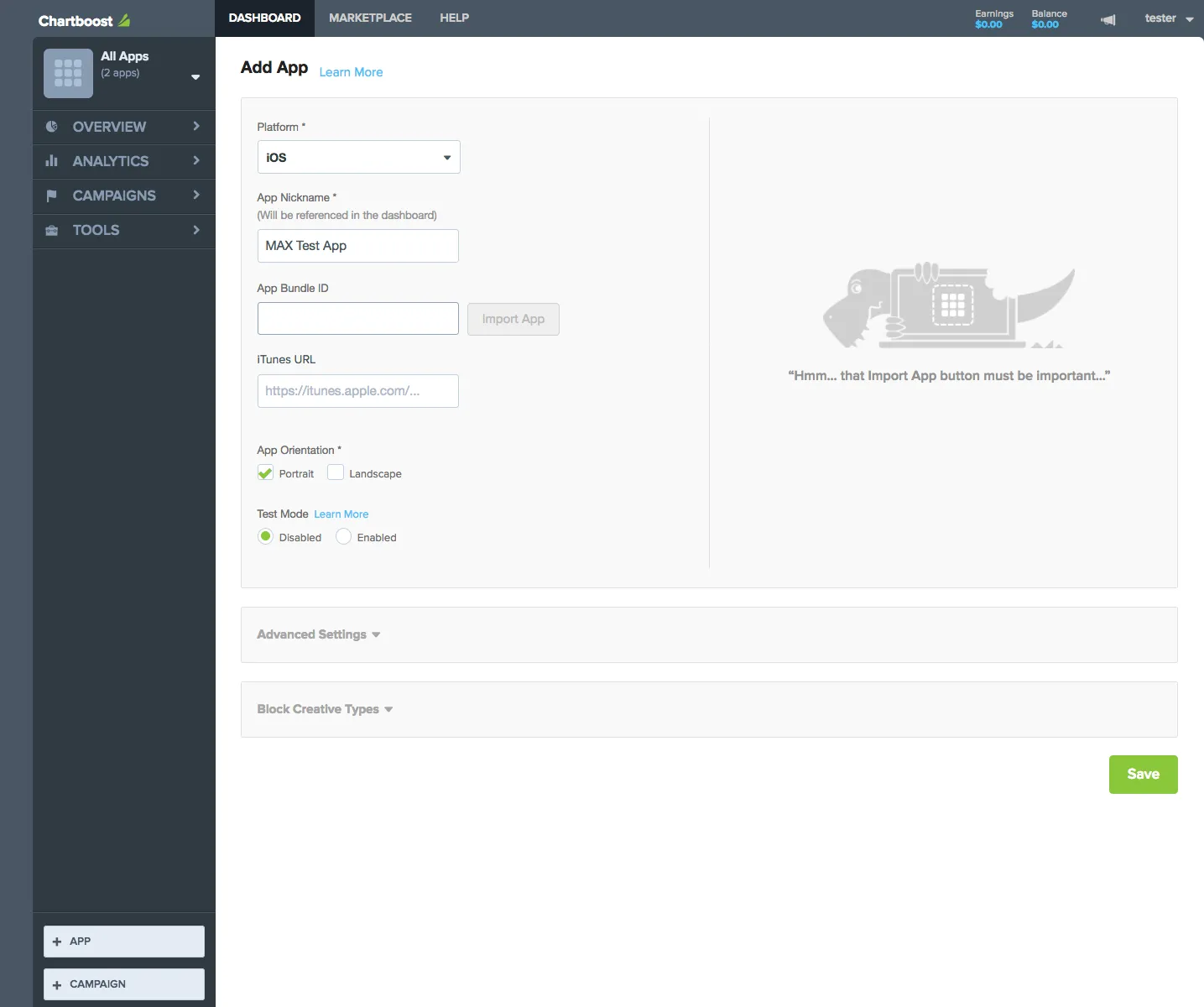Click the Campaigns flag icon
The width and height of the screenshot is (1204, 1007).
(x=52, y=196)
